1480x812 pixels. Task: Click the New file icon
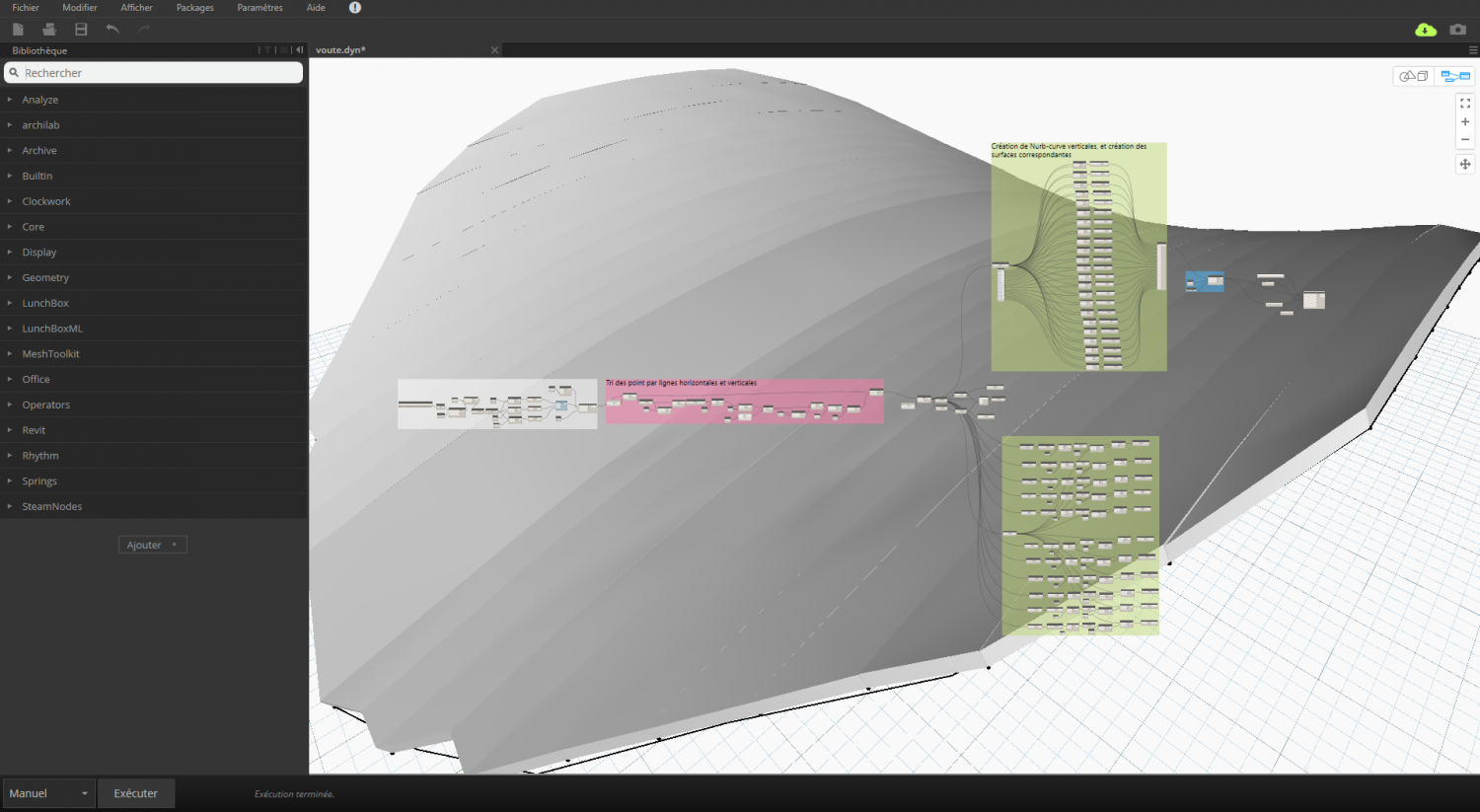point(18,30)
